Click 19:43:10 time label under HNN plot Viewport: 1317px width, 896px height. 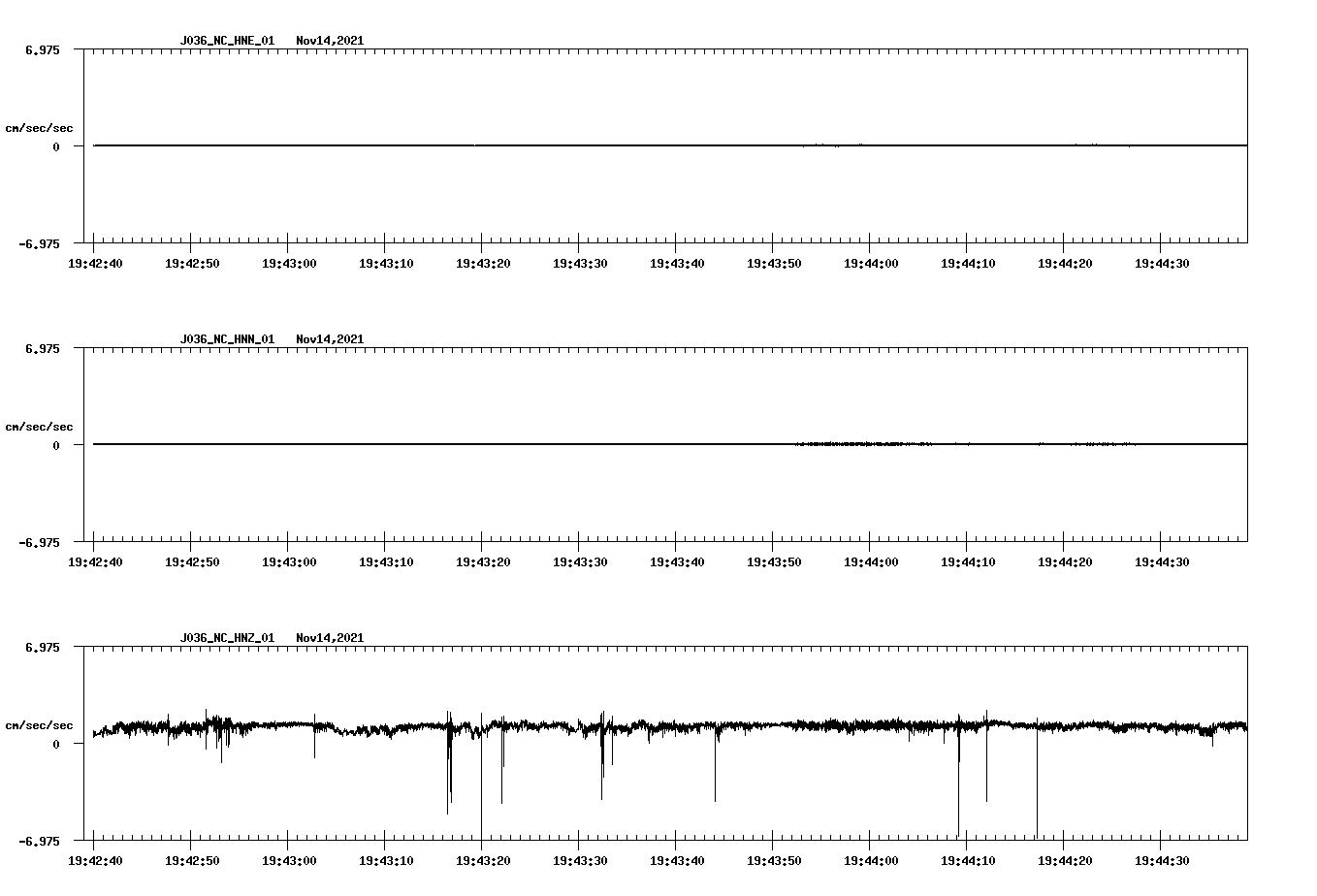tap(386, 562)
